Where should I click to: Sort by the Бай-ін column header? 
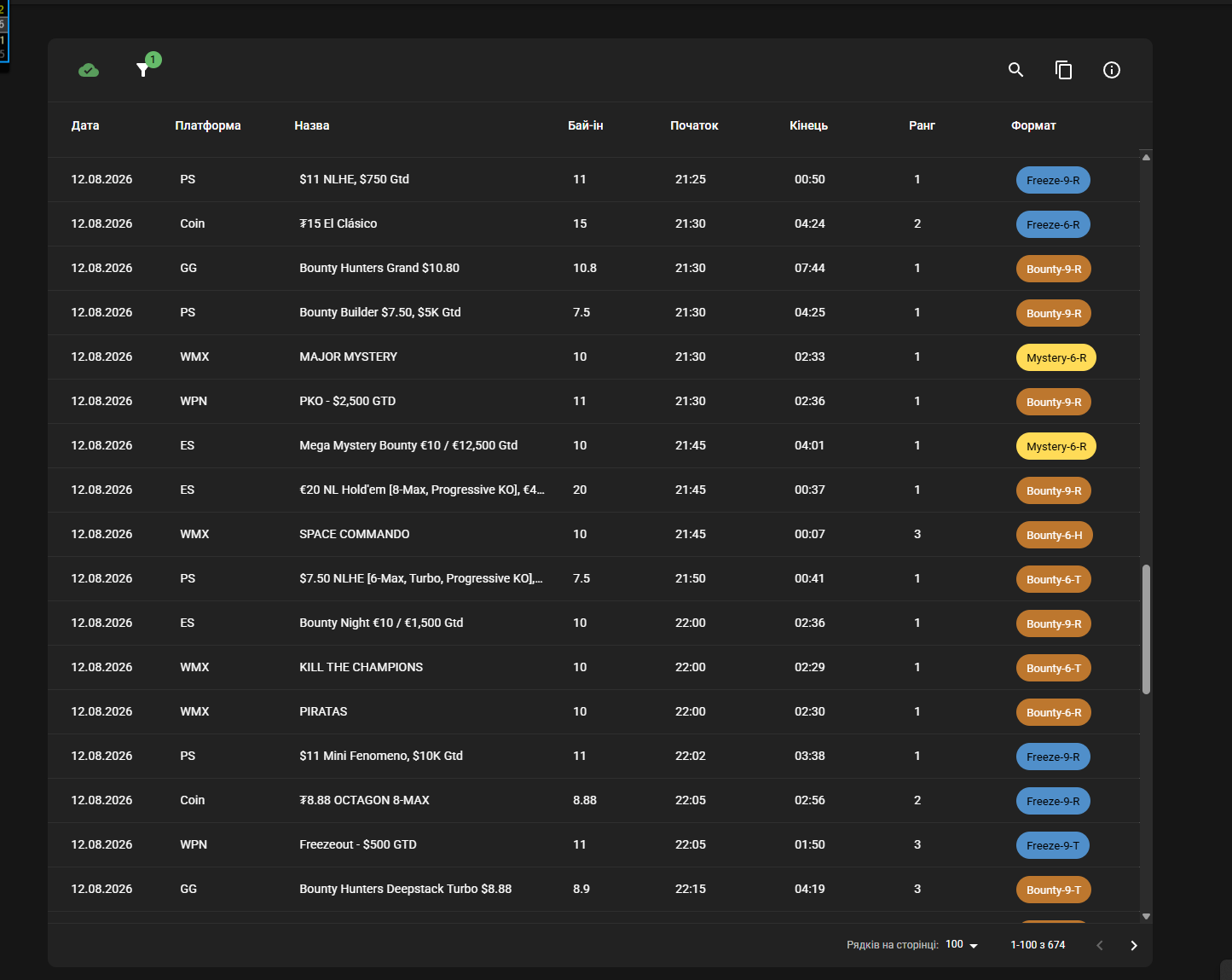click(x=586, y=125)
